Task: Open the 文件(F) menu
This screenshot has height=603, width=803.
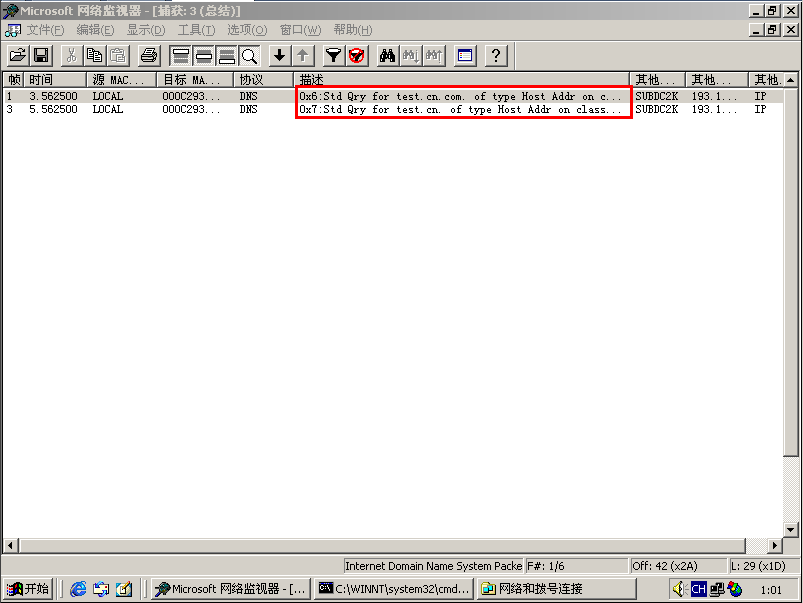Action: click(x=45, y=30)
